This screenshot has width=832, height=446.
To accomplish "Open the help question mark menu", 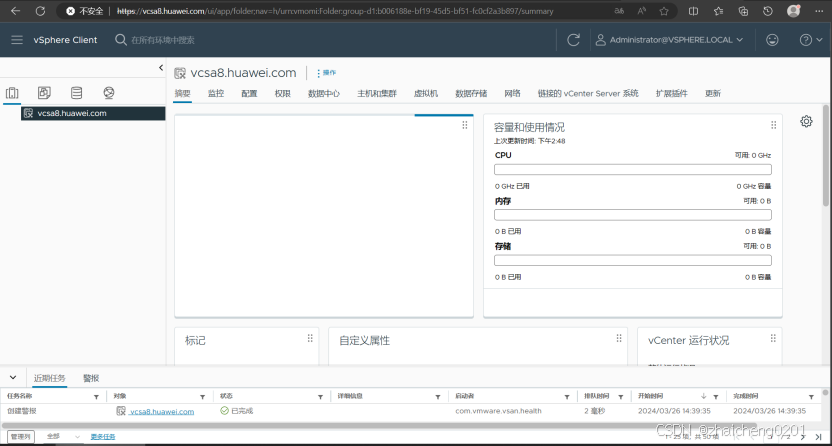I will click(x=810, y=40).
